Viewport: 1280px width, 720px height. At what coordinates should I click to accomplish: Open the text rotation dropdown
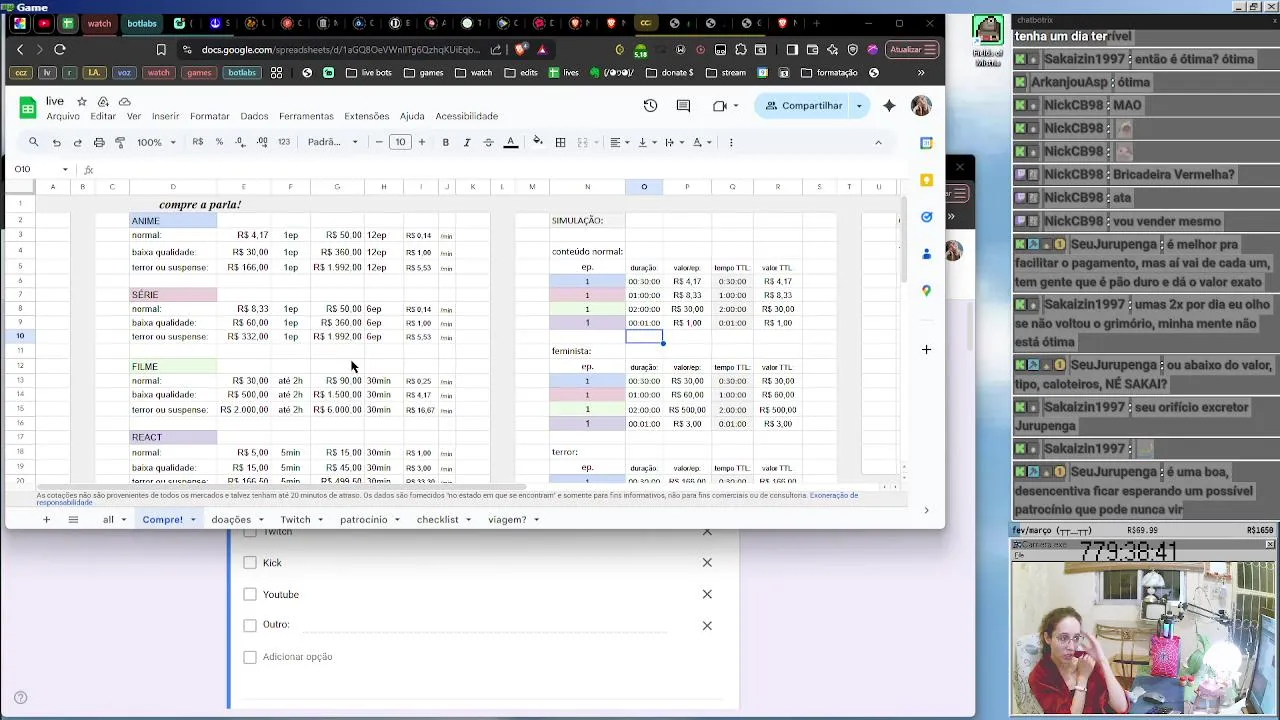pos(702,142)
